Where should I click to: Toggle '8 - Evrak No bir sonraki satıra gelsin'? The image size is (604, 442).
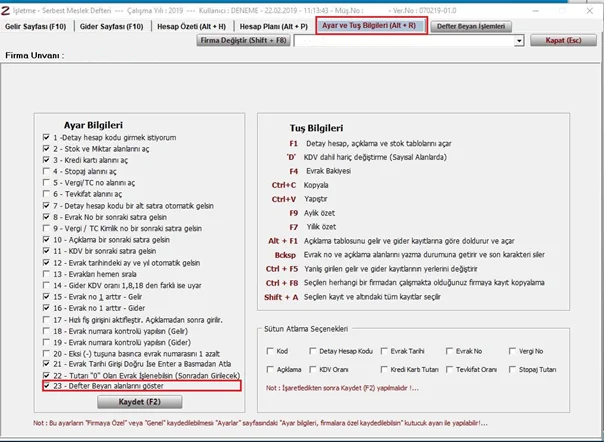tap(46, 217)
